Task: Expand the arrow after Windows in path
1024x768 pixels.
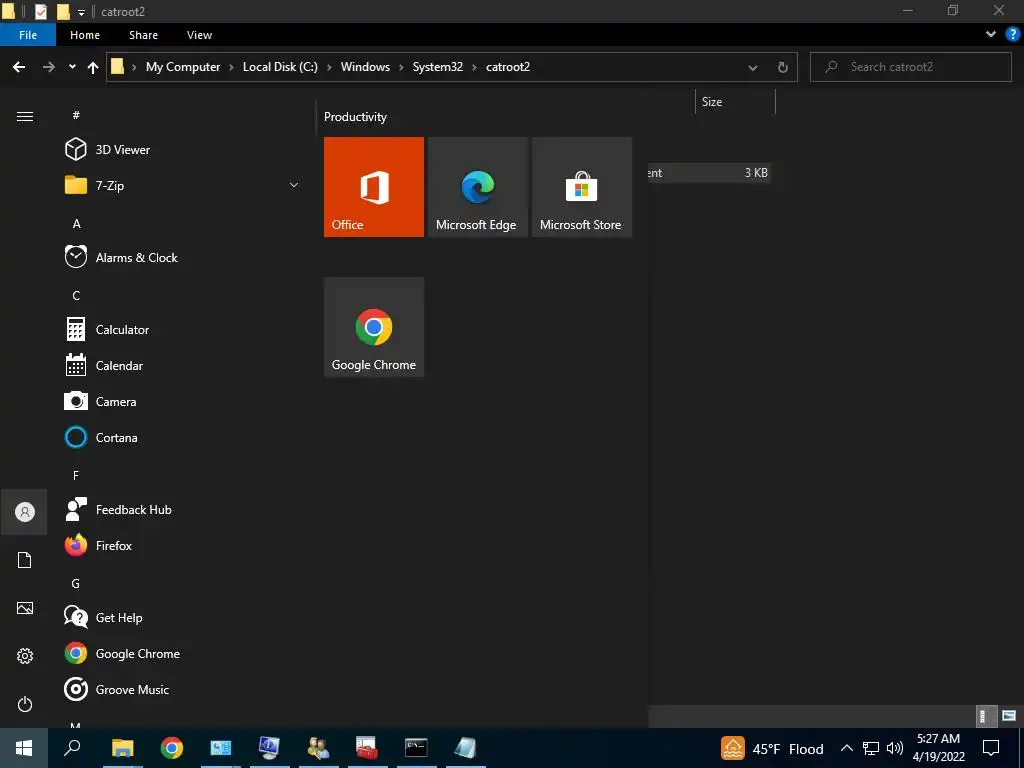Action: pos(402,67)
